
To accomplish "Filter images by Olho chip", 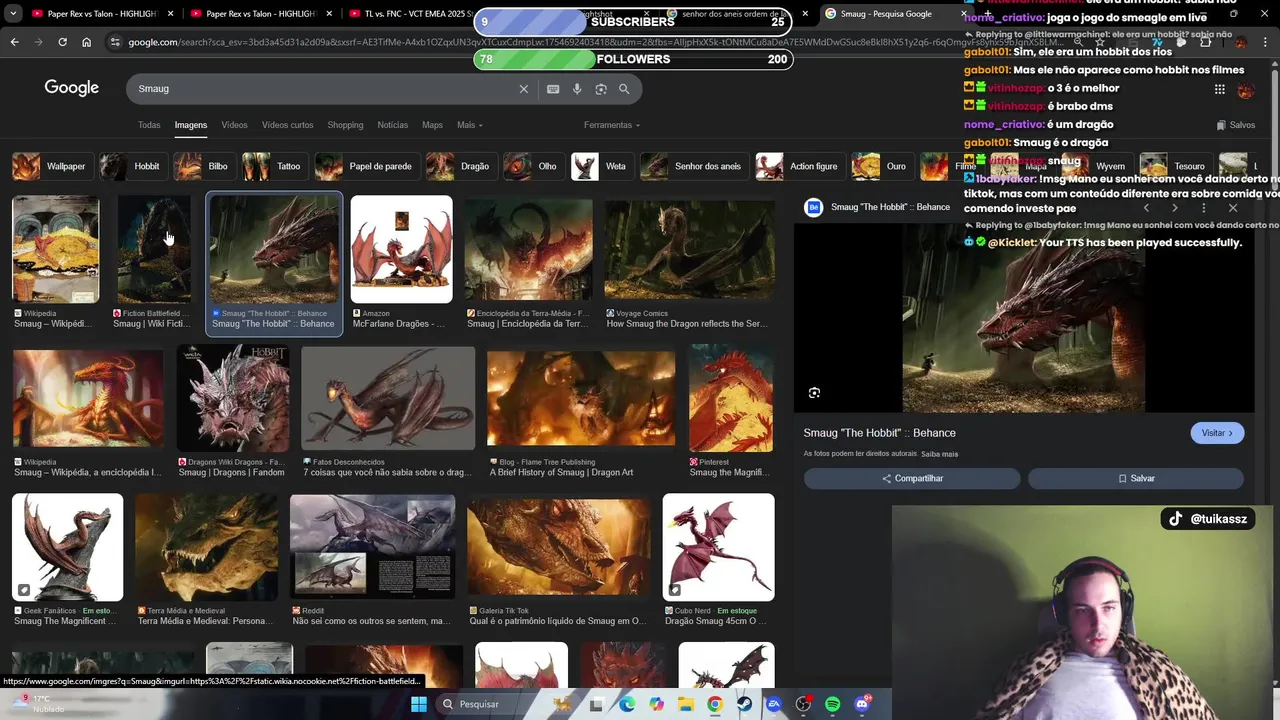I will pos(533,166).
